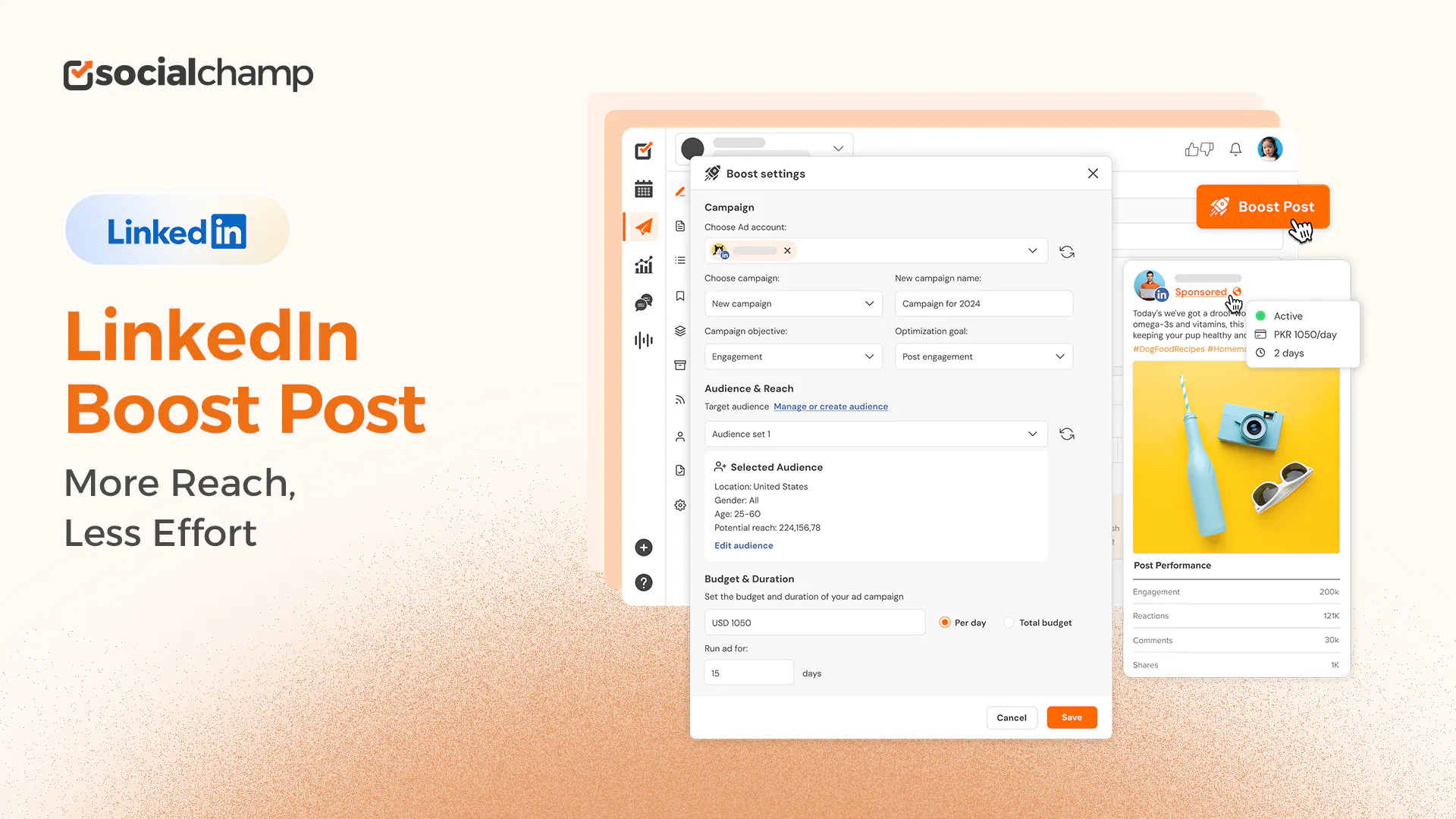Click the orange Boost Post button
Screen dimensions: 1456x819
click(x=1263, y=207)
